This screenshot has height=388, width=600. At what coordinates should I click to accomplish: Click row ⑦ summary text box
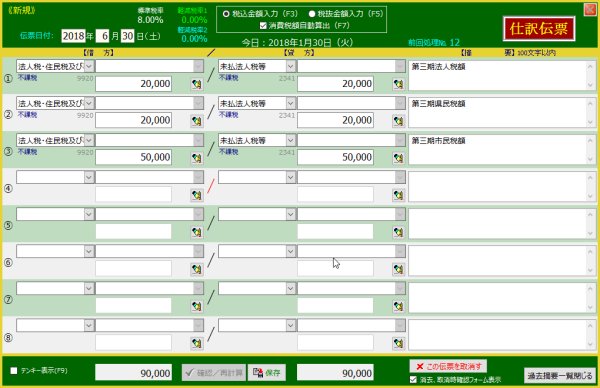pyautogui.click(x=502, y=297)
